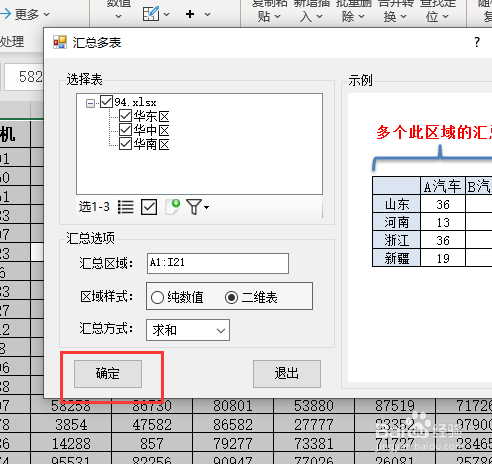Open the 汇总方式 求和 dropdown
This screenshot has height=464, width=492.
coord(188,330)
